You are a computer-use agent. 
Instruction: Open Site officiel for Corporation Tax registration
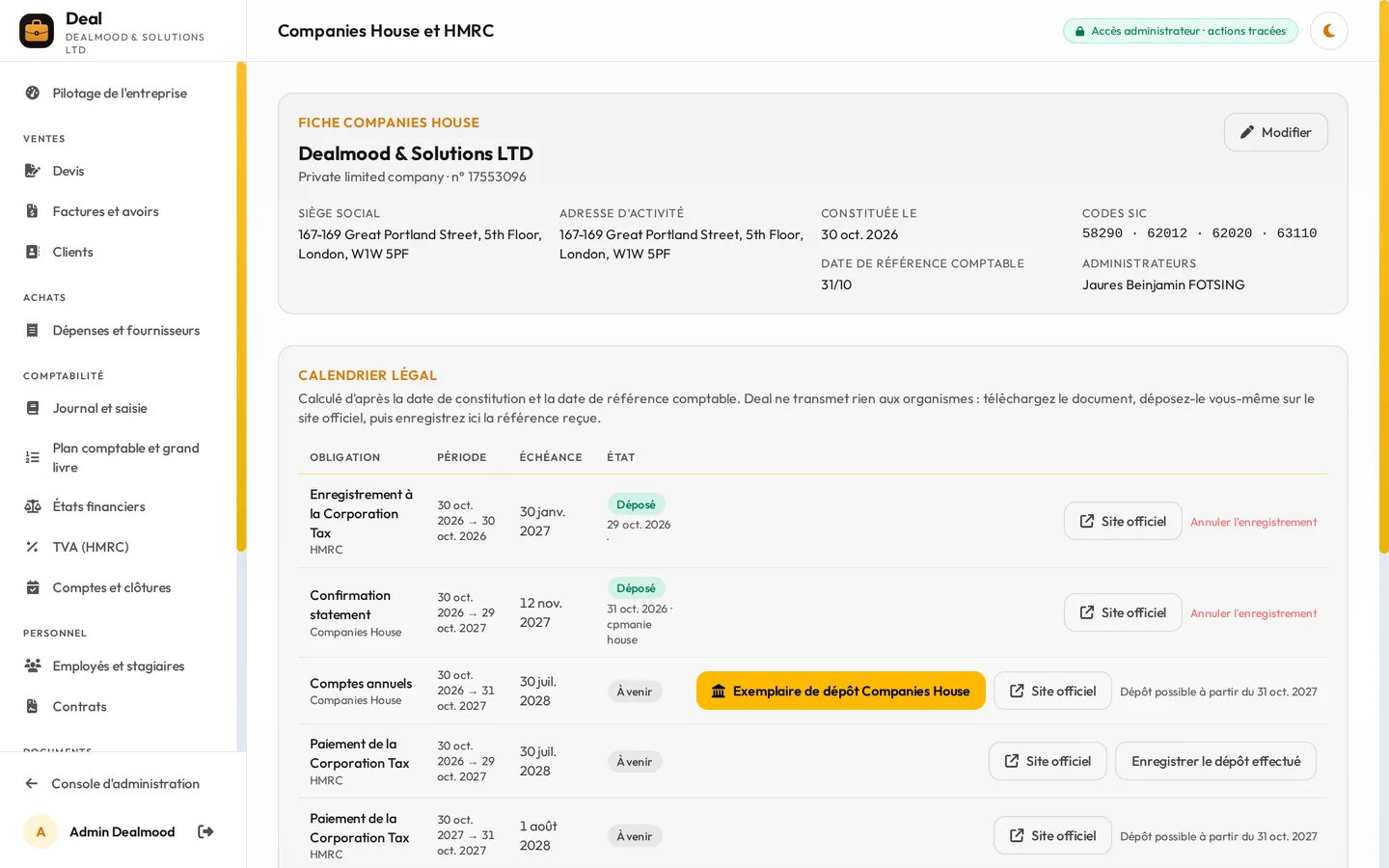click(x=1123, y=521)
